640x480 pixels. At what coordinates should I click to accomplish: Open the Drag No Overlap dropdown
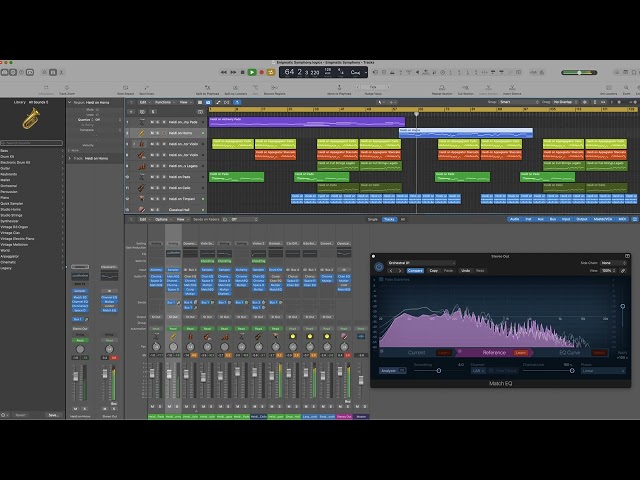(566, 102)
